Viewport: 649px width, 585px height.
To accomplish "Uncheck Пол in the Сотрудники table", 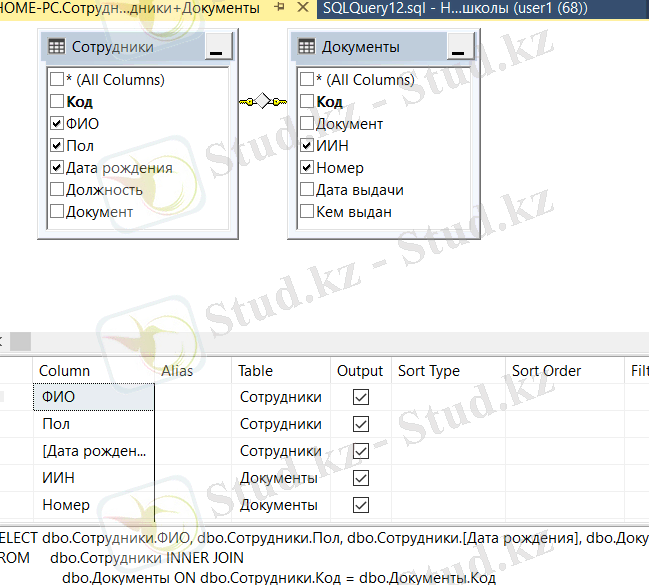I will click(x=57, y=145).
